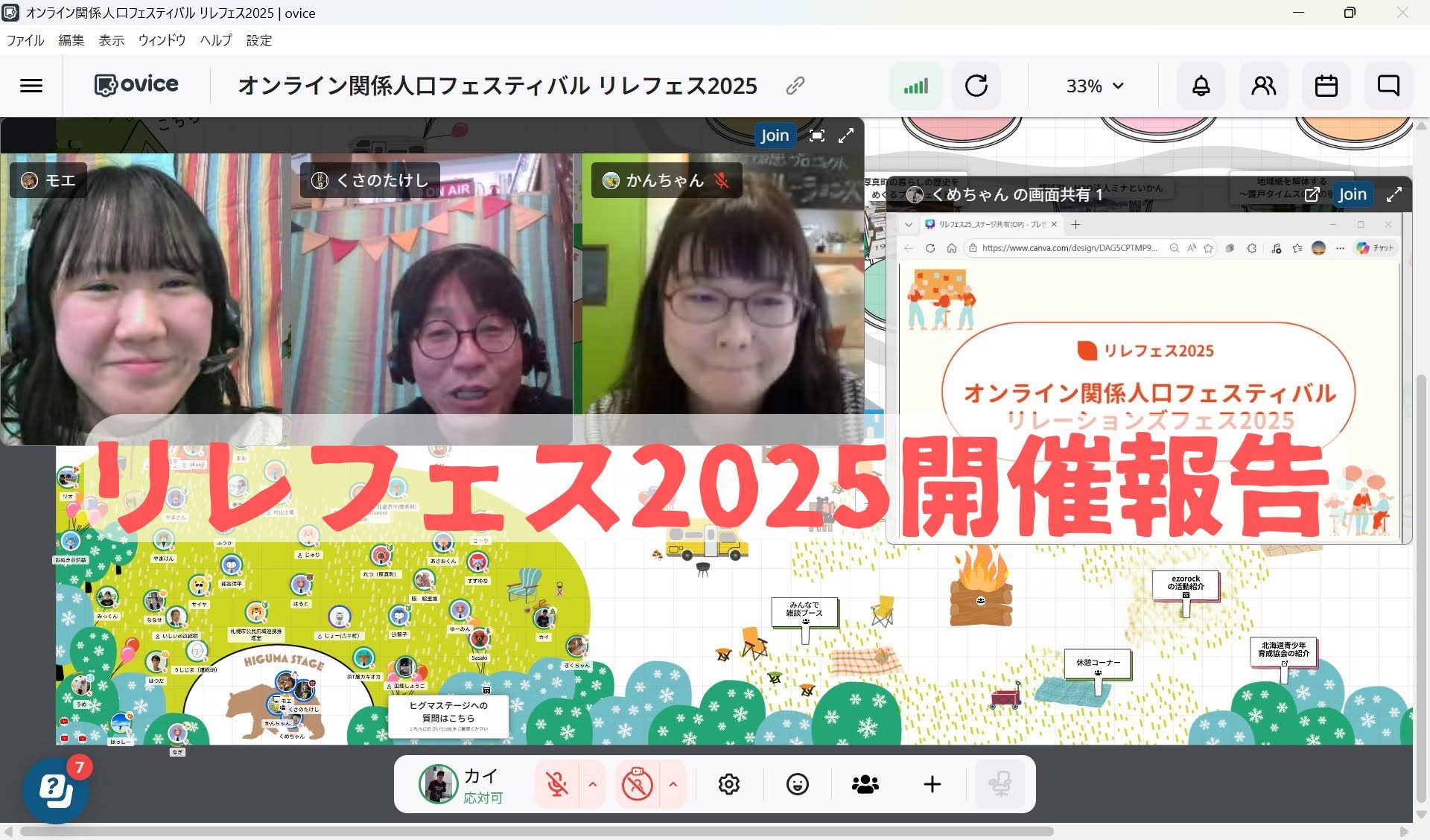Open the 設定 menu
The image size is (1430, 840).
point(258,40)
